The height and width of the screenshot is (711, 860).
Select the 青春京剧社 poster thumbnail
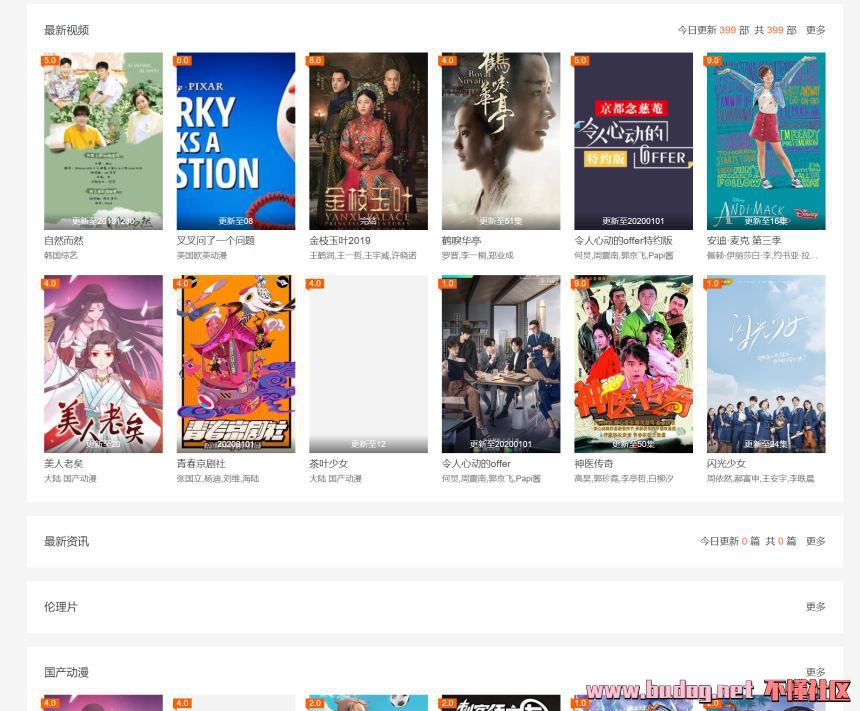coord(236,364)
